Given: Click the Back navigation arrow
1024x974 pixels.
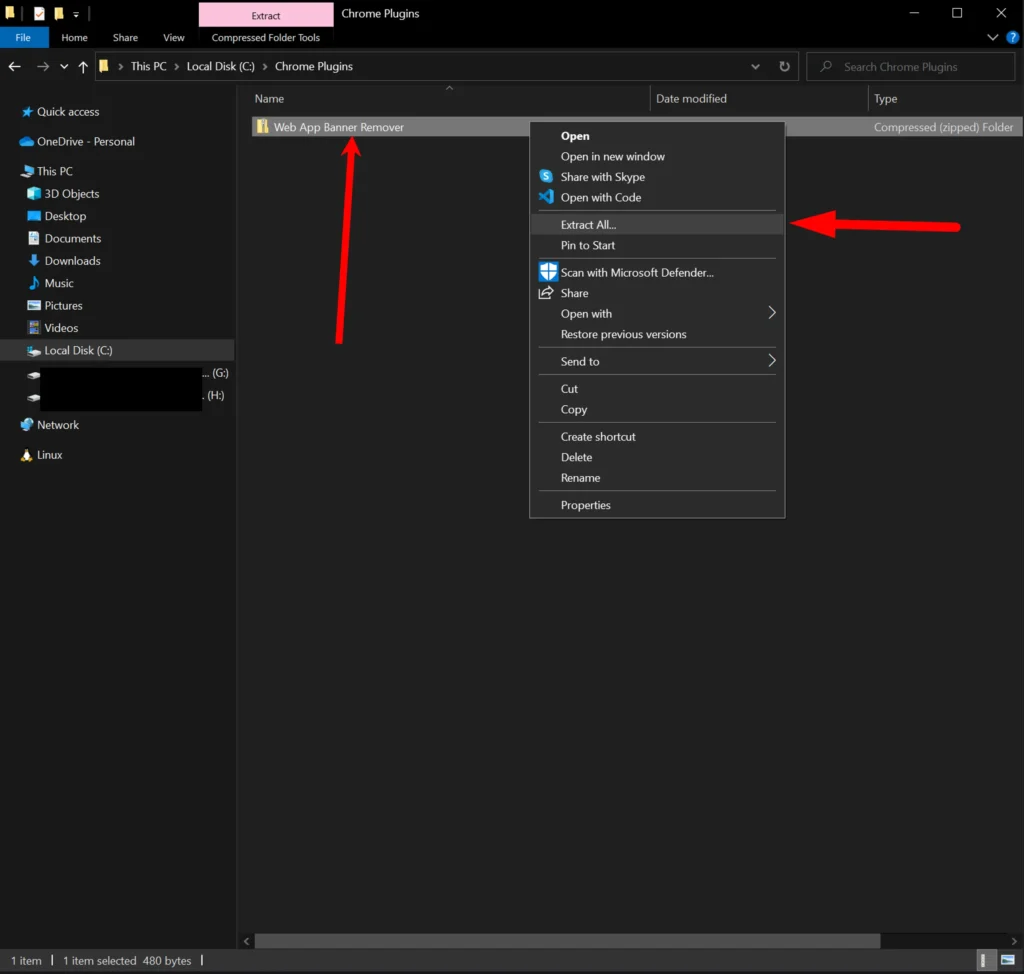Looking at the screenshot, I should (14, 67).
